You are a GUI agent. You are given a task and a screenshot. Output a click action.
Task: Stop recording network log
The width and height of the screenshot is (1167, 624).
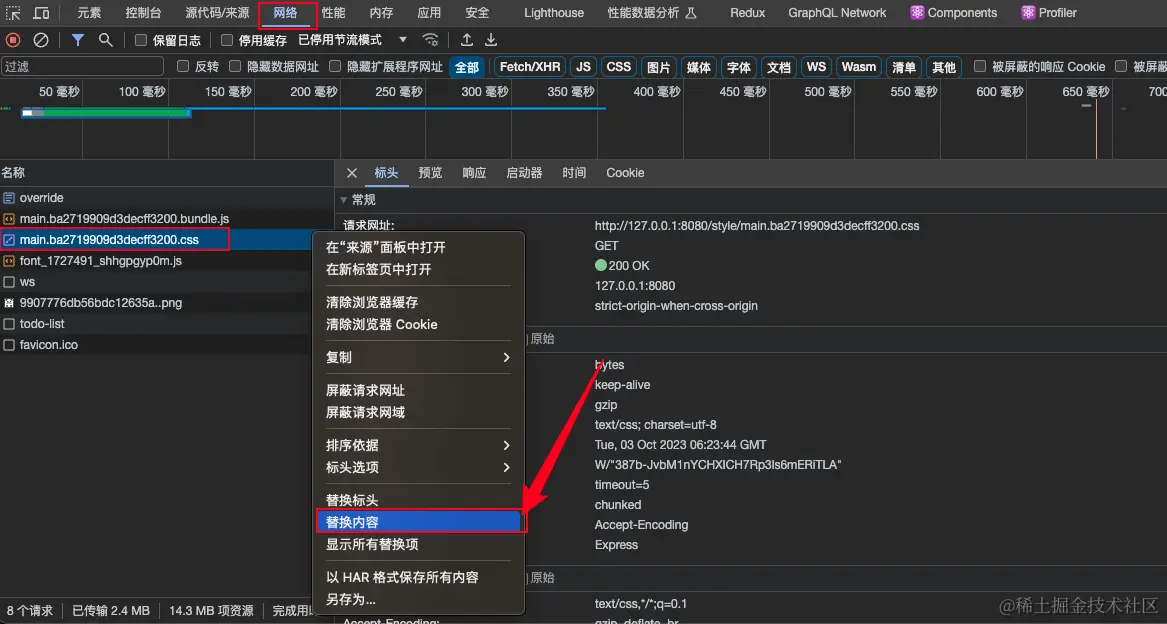click(x=13, y=39)
